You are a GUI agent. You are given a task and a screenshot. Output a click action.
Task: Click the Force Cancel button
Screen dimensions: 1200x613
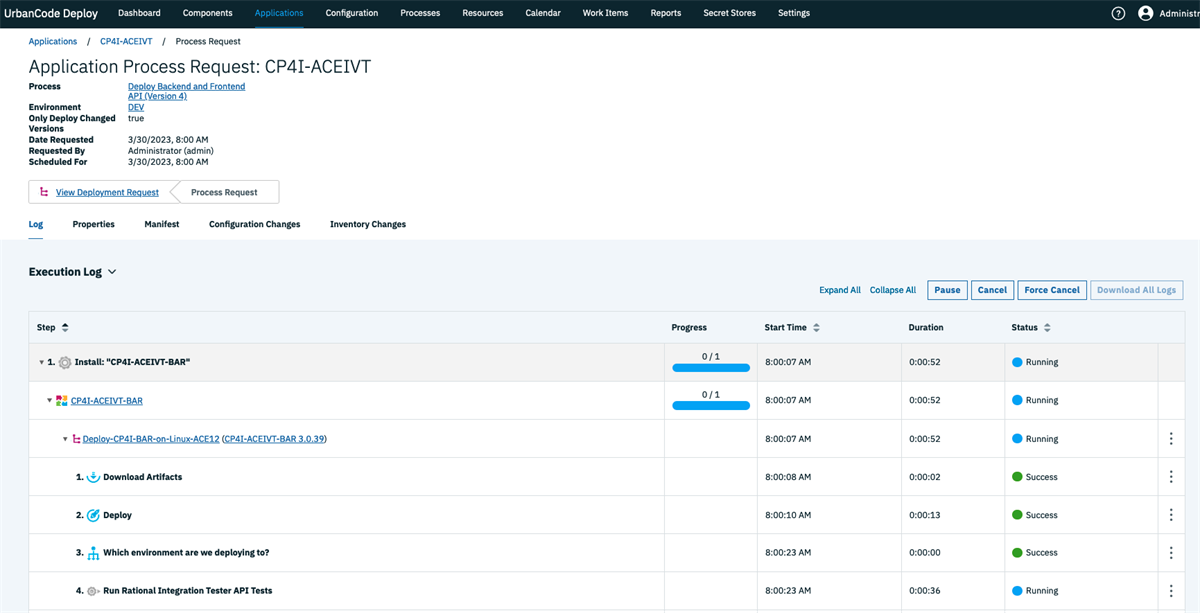pyautogui.click(x=1051, y=290)
